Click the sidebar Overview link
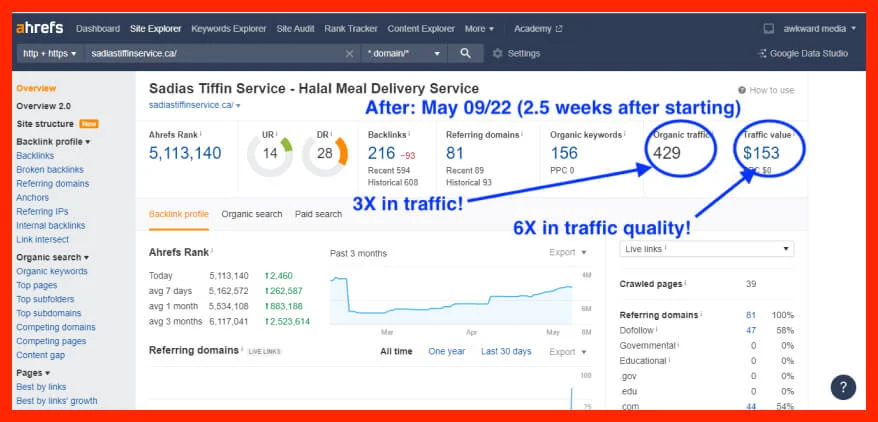This screenshot has width=878, height=422. tap(36, 88)
